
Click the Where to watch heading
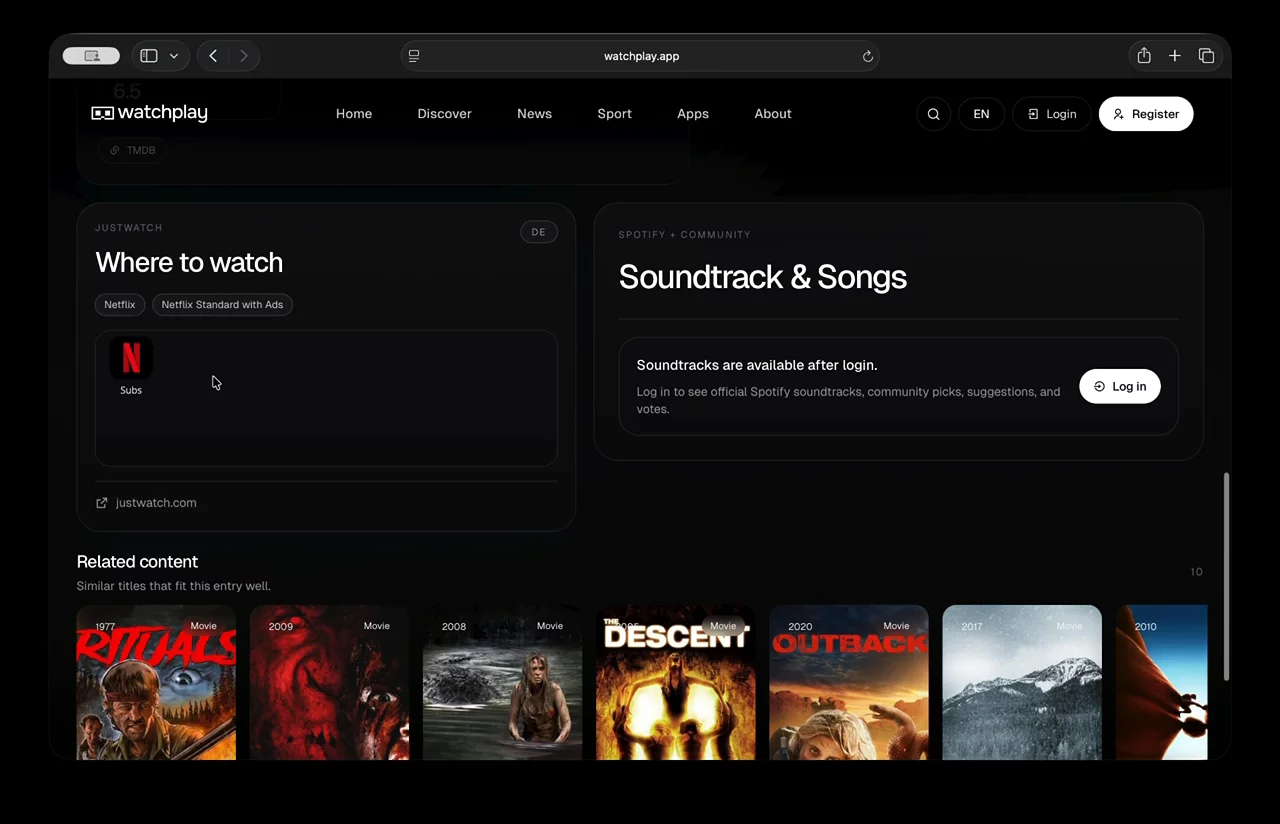pos(189,263)
